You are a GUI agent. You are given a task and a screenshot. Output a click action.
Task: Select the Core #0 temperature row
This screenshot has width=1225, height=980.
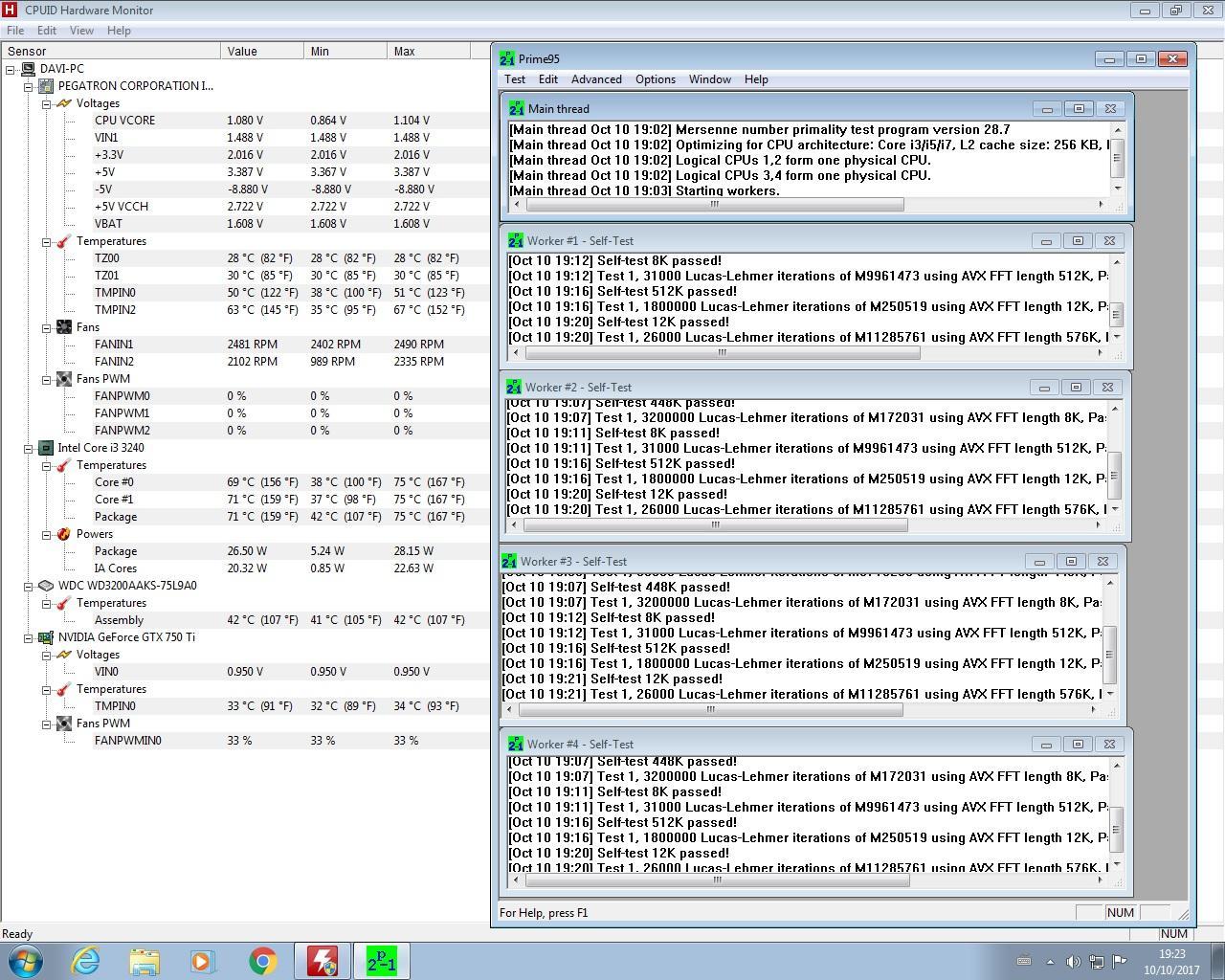pos(245,482)
